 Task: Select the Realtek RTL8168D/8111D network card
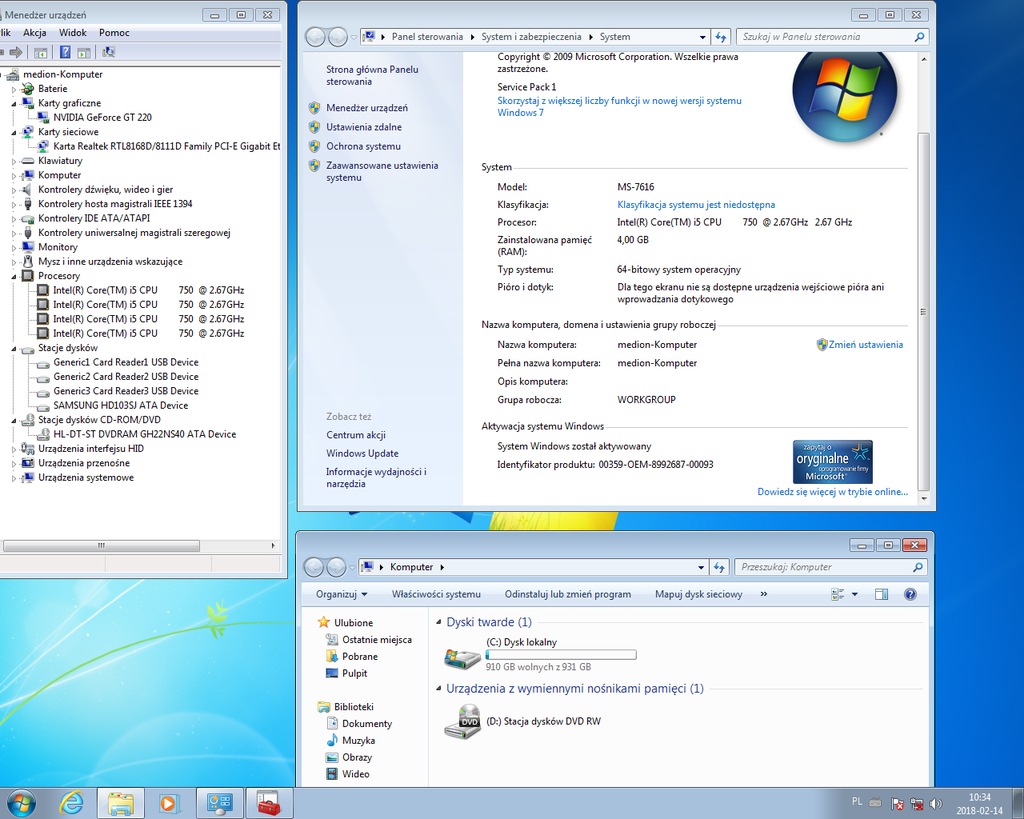tap(167, 146)
